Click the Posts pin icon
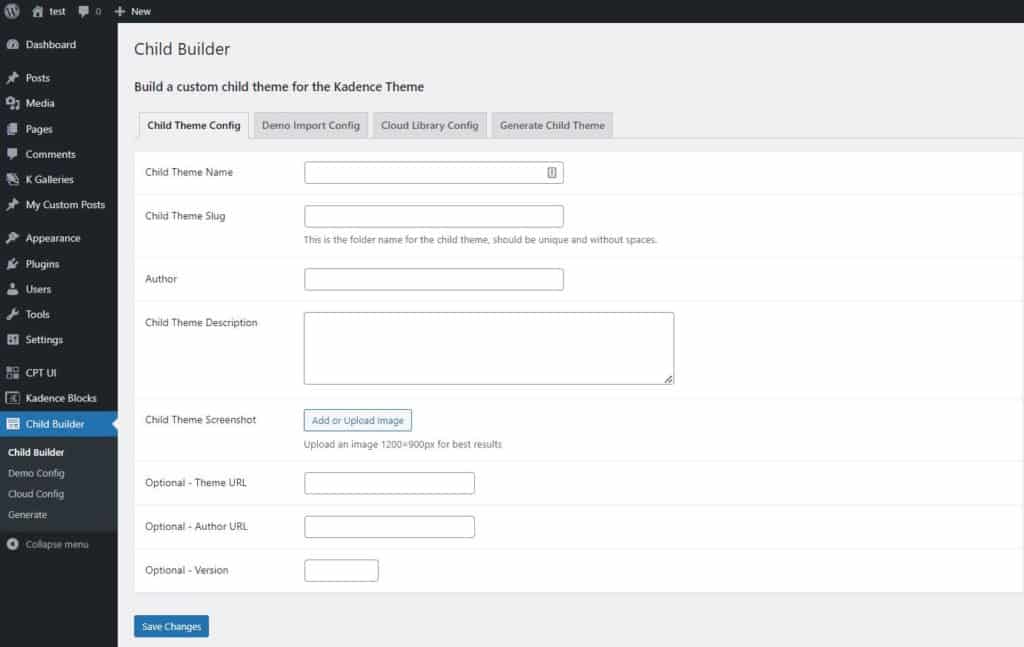 (12, 78)
